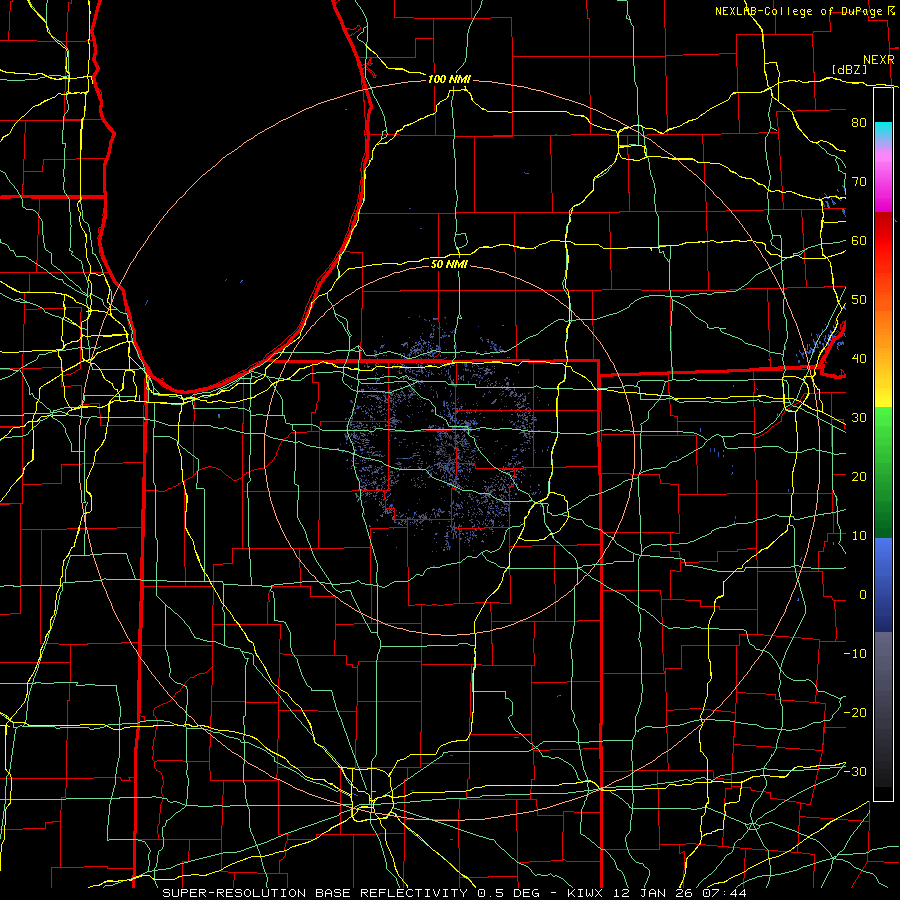The height and width of the screenshot is (900, 900).
Task: Click the -10 value on the dBZ scale
Action: (855, 654)
